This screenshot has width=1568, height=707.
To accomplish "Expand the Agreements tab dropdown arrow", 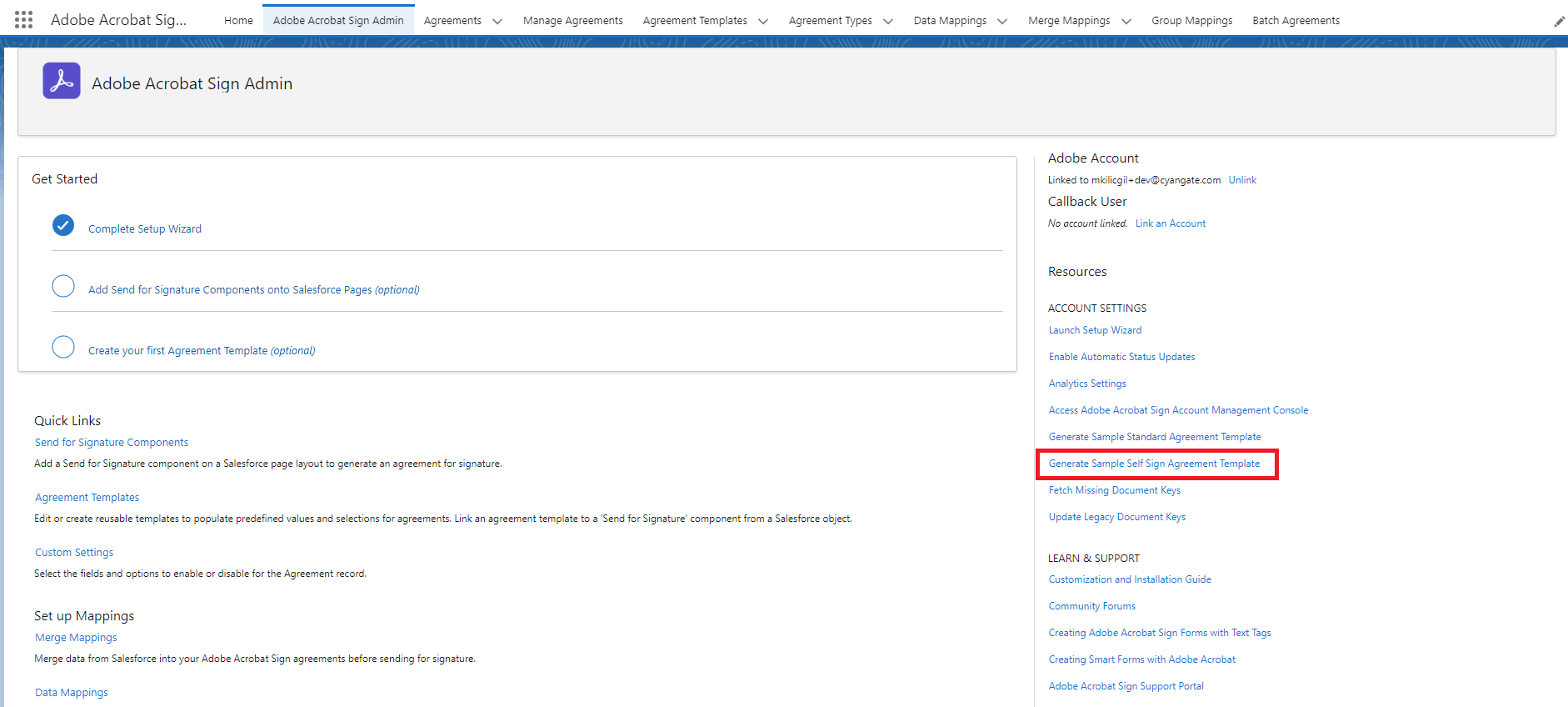I will (497, 22).
